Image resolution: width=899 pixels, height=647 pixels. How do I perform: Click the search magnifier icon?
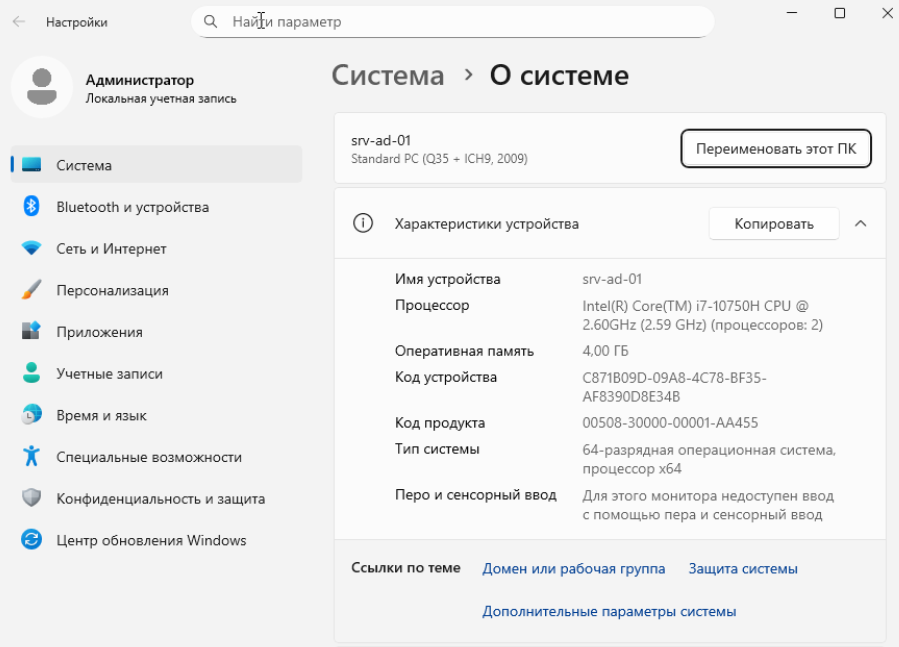pyautogui.click(x=210, y=22)
